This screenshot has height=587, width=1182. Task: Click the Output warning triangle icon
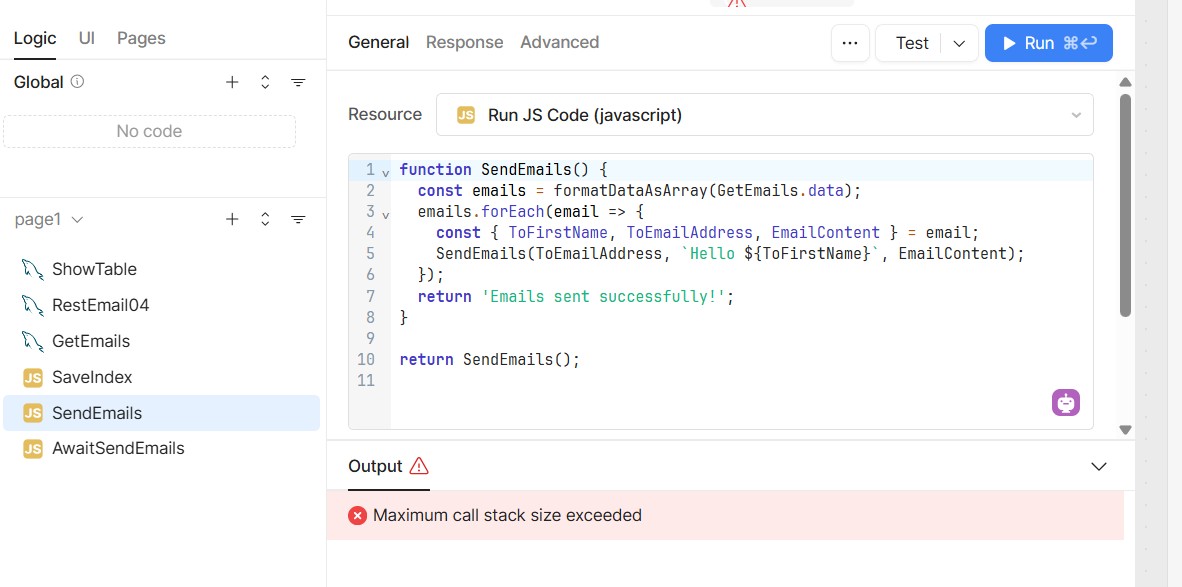(x=419, y=466)
